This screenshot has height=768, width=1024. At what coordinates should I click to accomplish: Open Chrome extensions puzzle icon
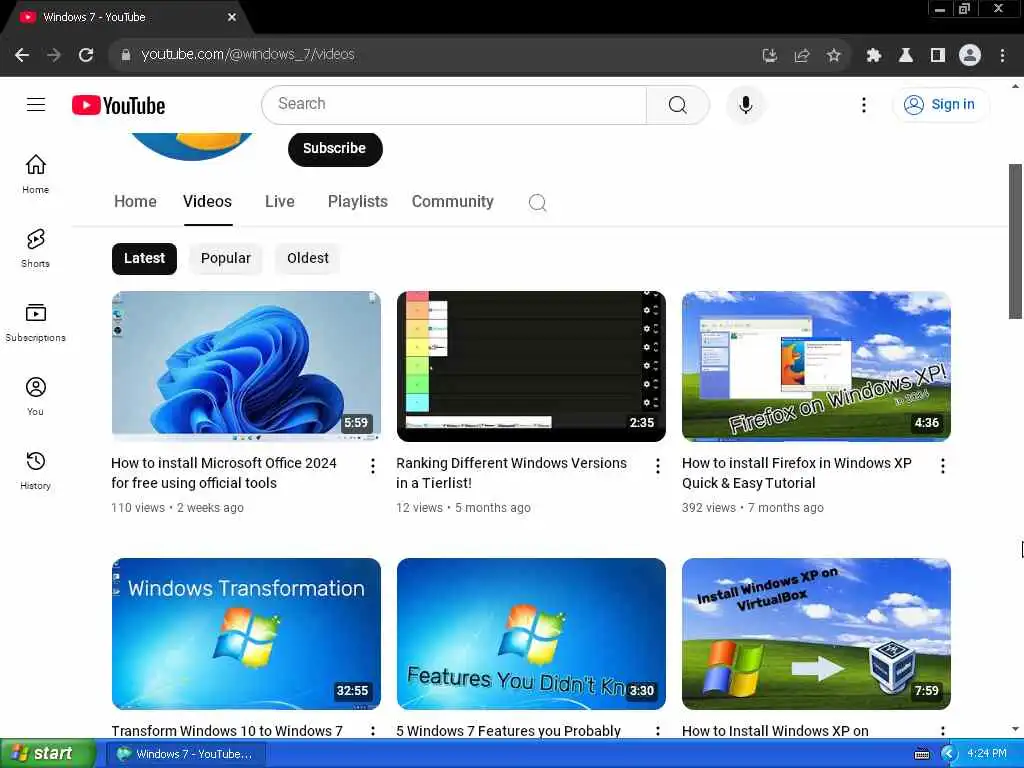point(874,56)
